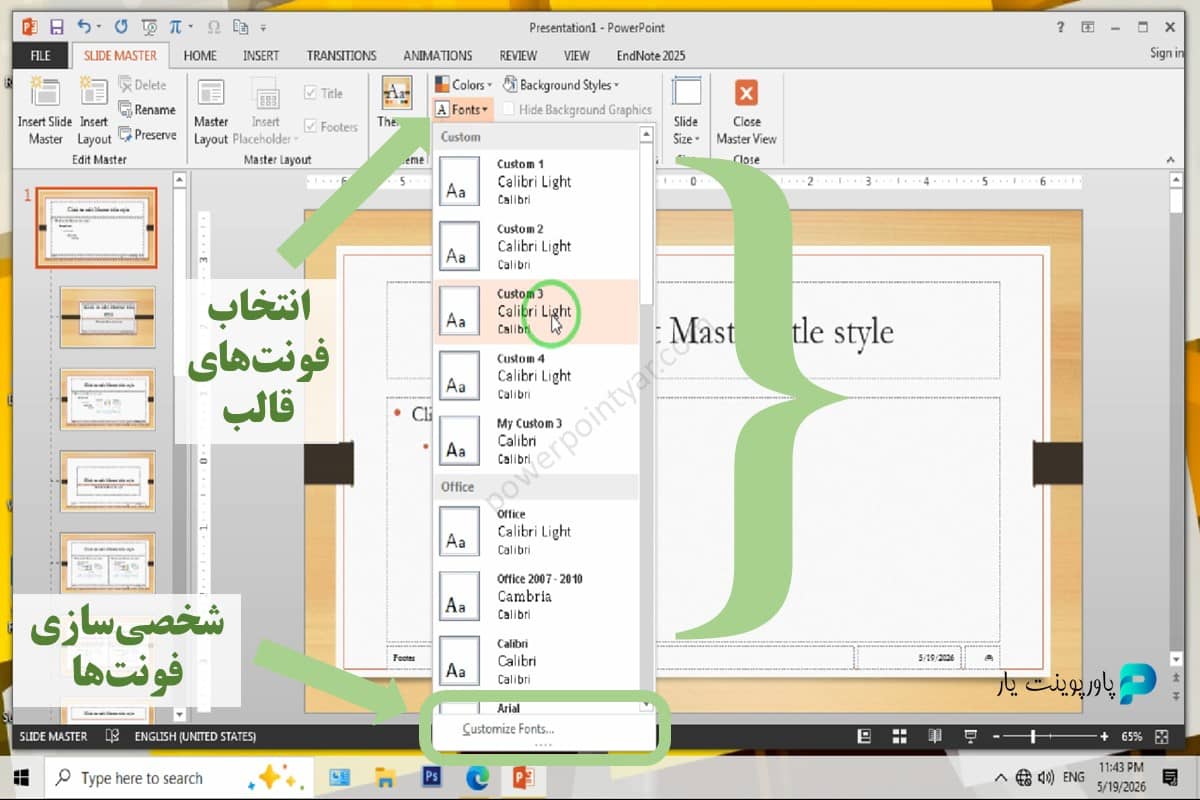Choose the Custom 1 font set
This screenshot has width=1200, height=800.
(537, 181)
